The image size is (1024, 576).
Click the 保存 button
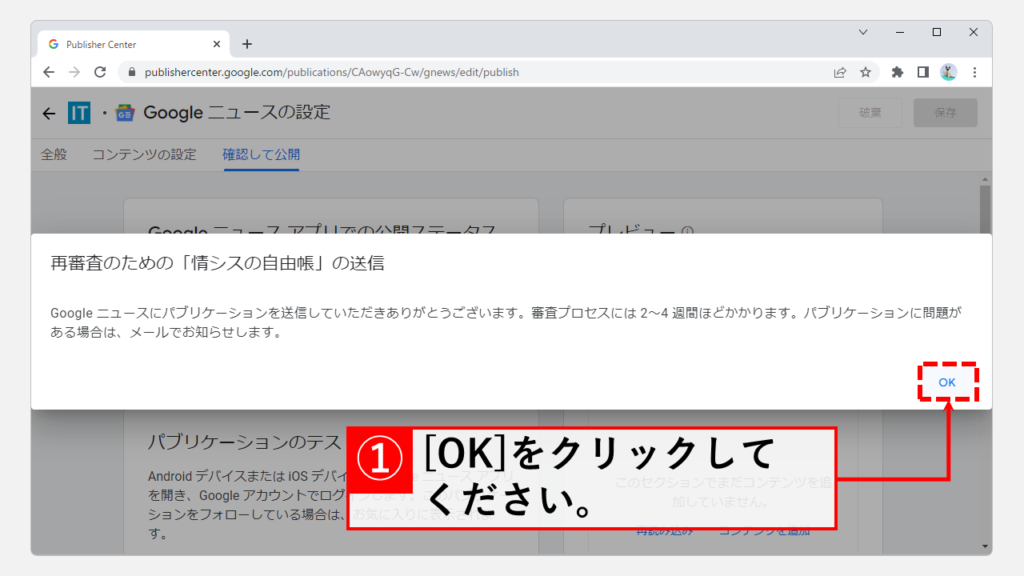point(945,113)
